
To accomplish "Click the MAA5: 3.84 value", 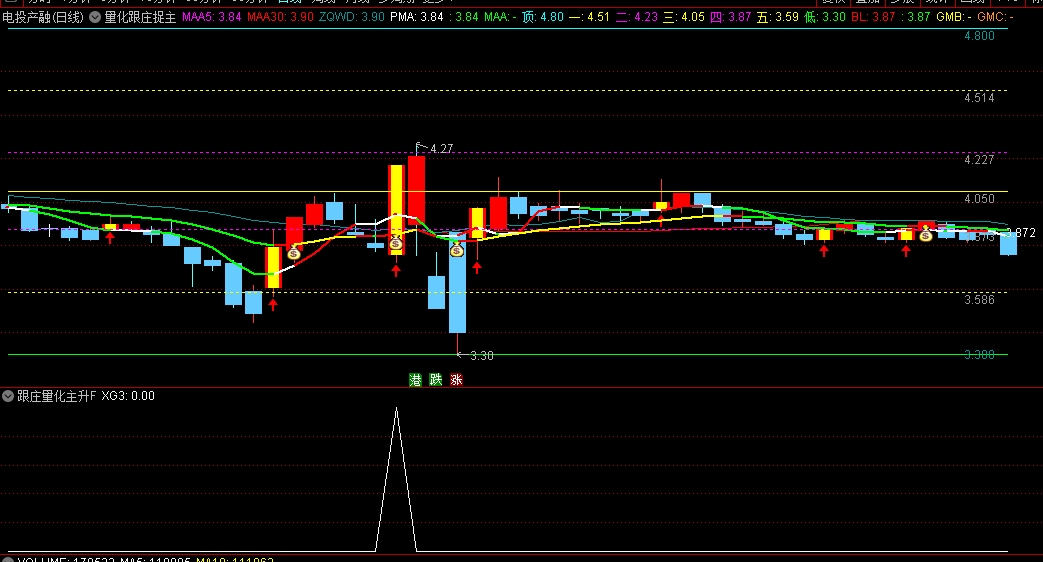I will pyautogui.click(x=212, y=17).
